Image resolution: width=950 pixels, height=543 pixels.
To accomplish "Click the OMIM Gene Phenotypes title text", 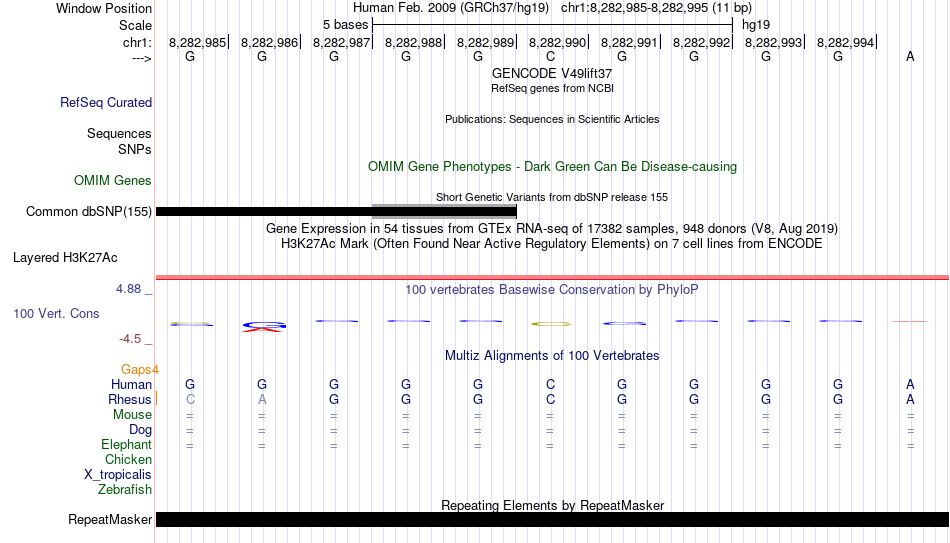I will click(552, 167).
